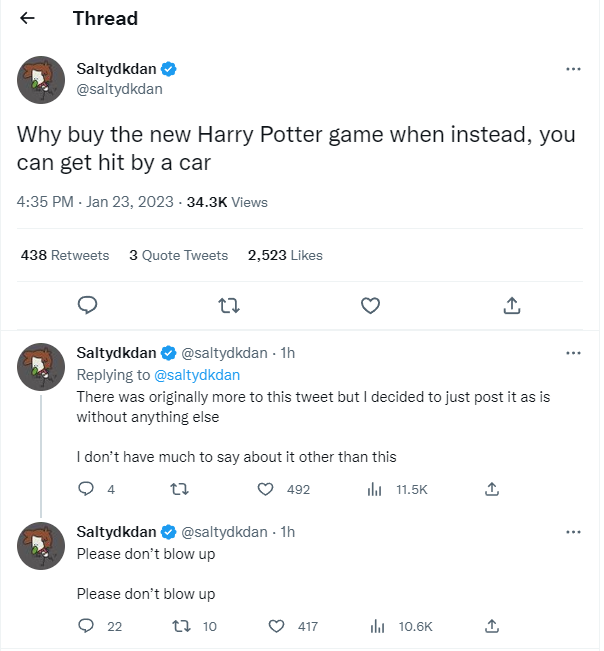Image resolution: width=604 pixels, height=651 pixels.
Task: Open more options on first reply tweet
Action: point(573,353)
